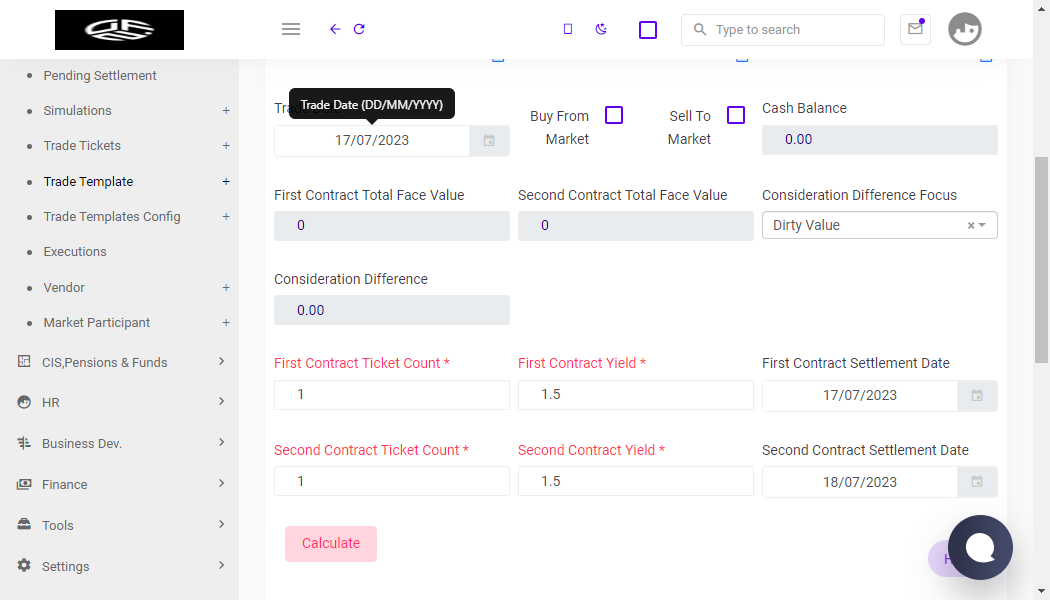Expand the Trade Tickets submenu
Viewport: 1050px width, 600px height.
coord(226,145)
